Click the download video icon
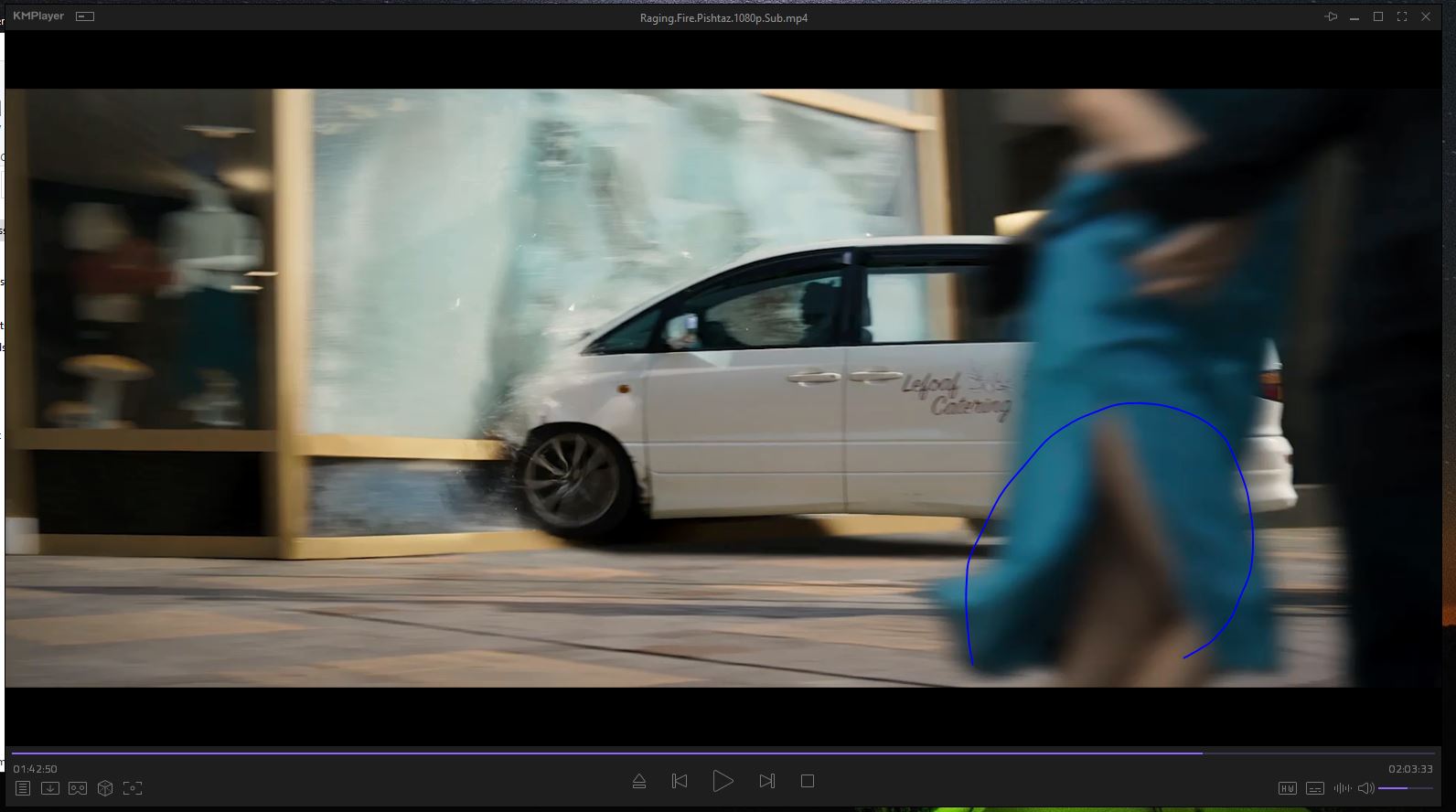This screenshot has height=812, width=1456. [x=50, y=788]
